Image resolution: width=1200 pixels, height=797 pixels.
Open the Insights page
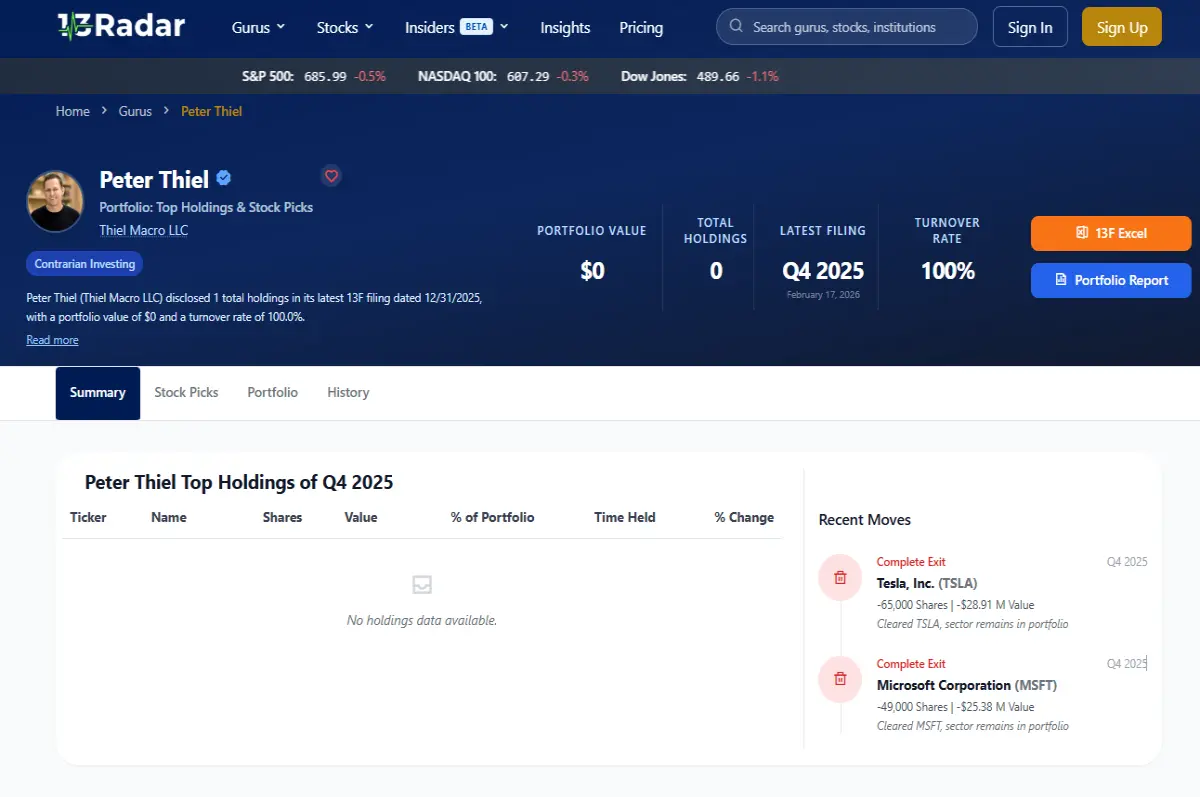tap(565, 27)
